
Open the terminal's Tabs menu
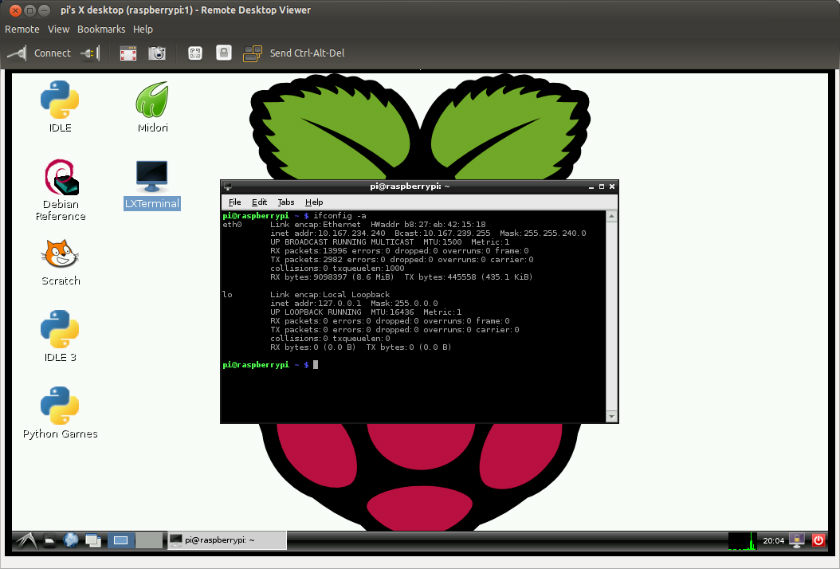286,202
